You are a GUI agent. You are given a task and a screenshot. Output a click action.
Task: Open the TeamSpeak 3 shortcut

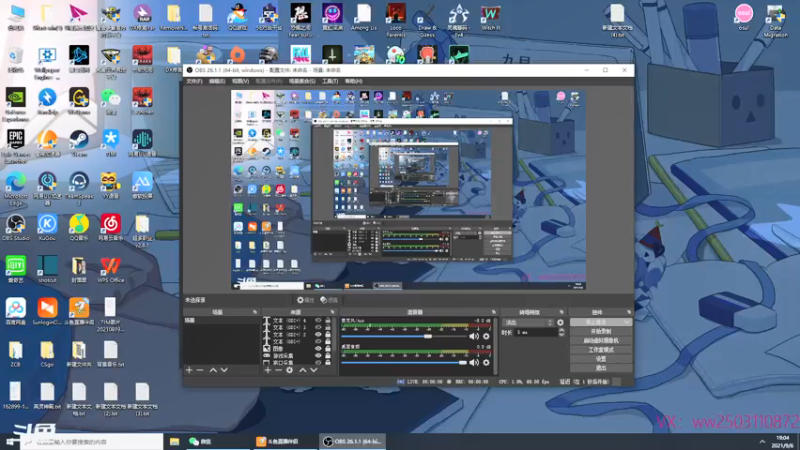[x=79, y=188]
